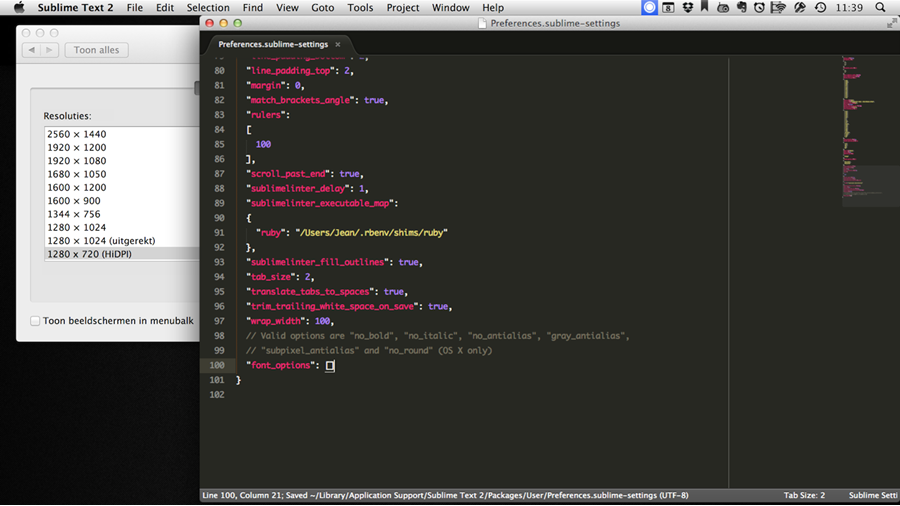The width and height of the screenshot is (900, 506).
Task: Open the Selection menu
Action: tap(208, 7)
